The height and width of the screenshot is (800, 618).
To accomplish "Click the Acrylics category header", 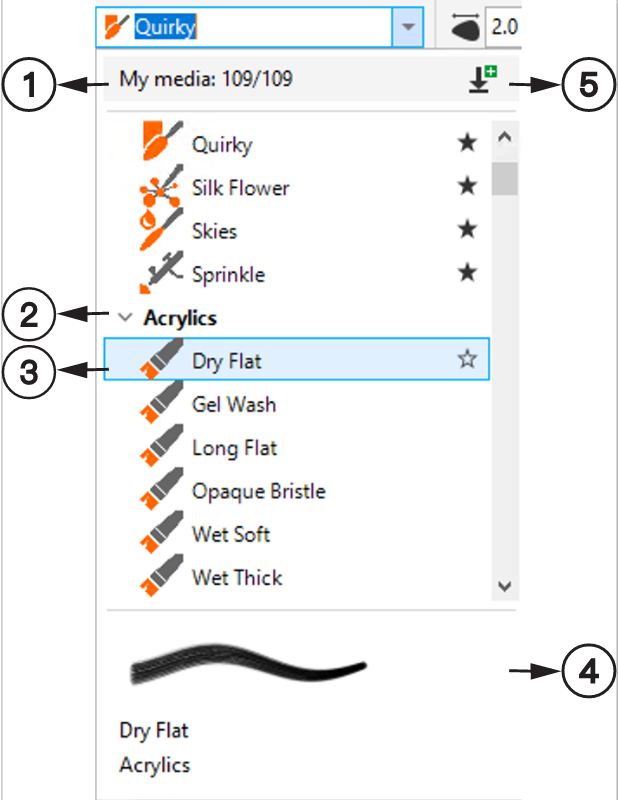I will click(x=180, y=318).
